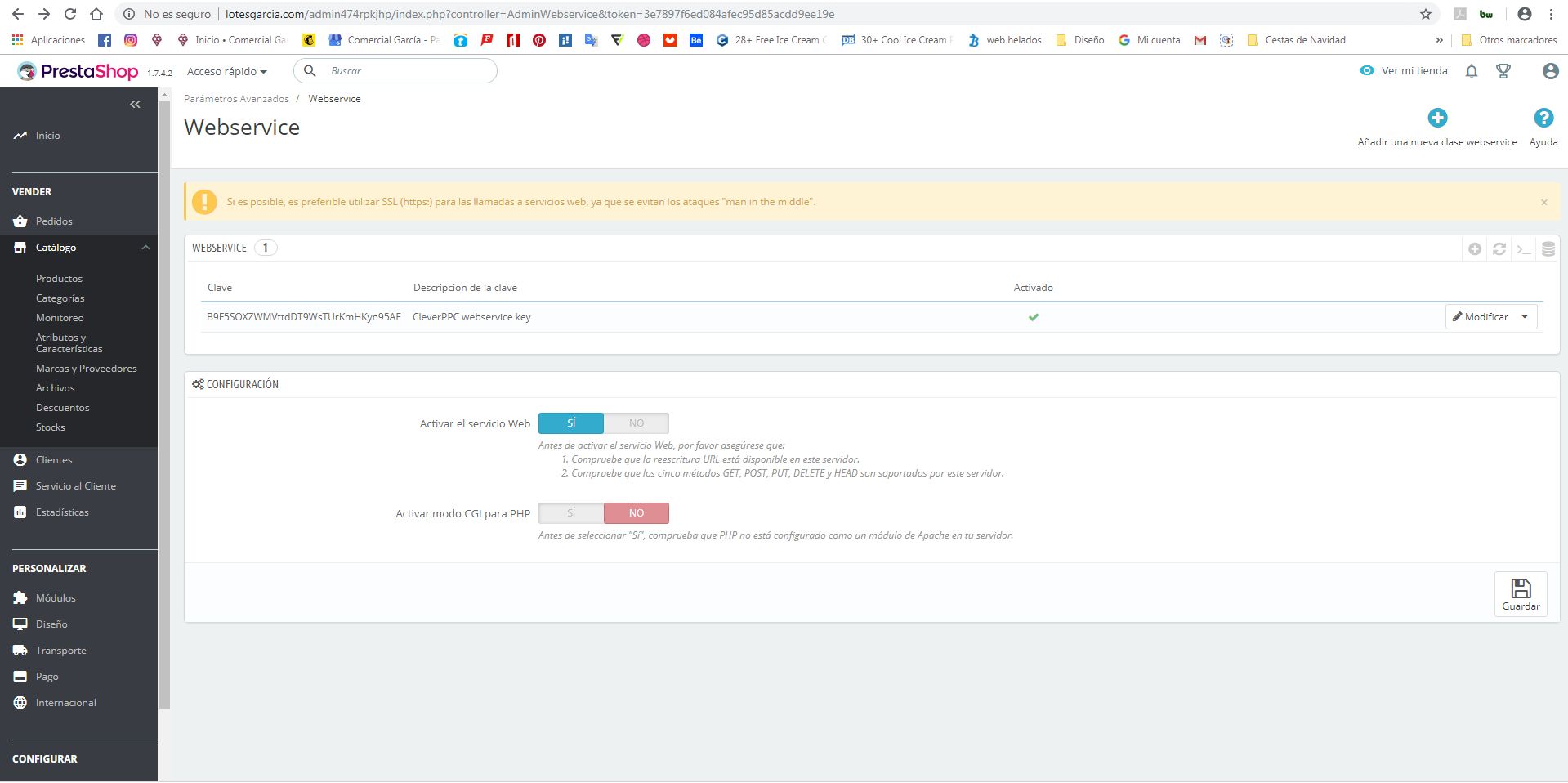Viewport: 1568px width, 783px height.
Task: Open Categorías submenu item
Action: point(60,298)
